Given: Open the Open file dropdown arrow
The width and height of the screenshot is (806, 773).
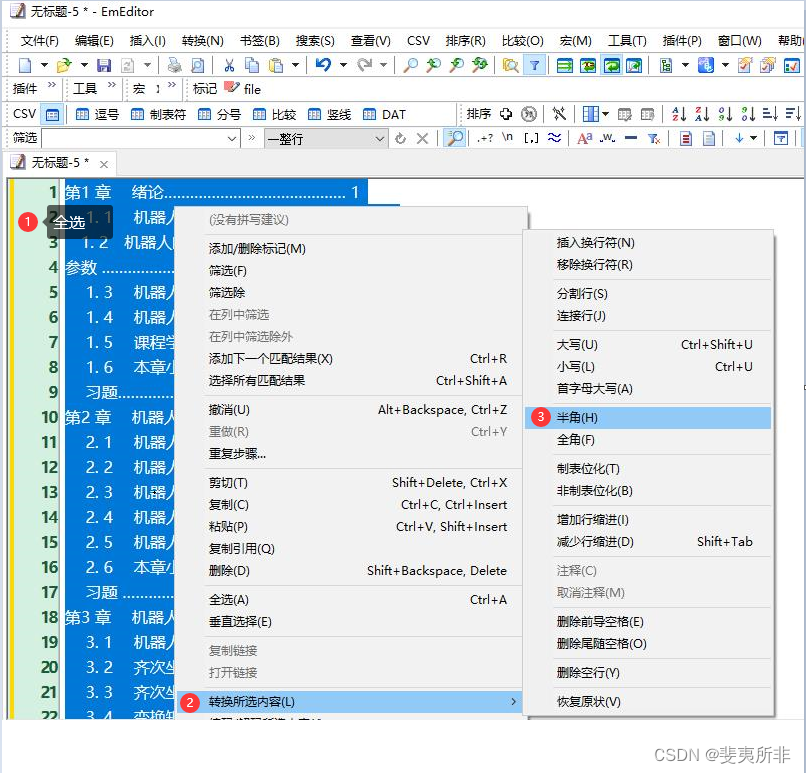Looking at the screenshot, I should 84,65.
